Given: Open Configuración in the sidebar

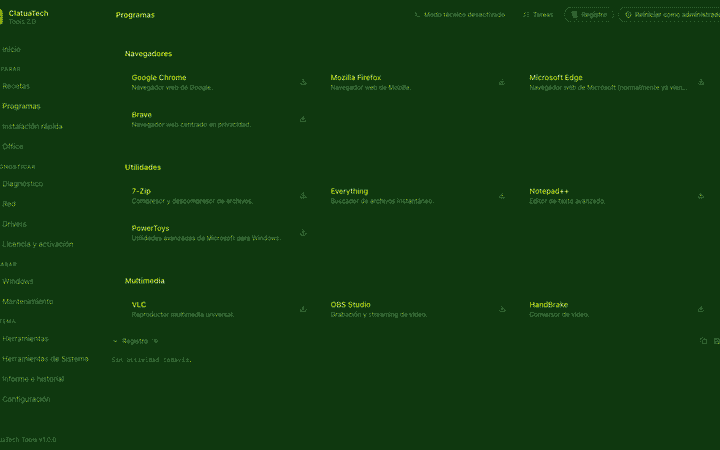Looking at the screenshot, I should point(26,399).
